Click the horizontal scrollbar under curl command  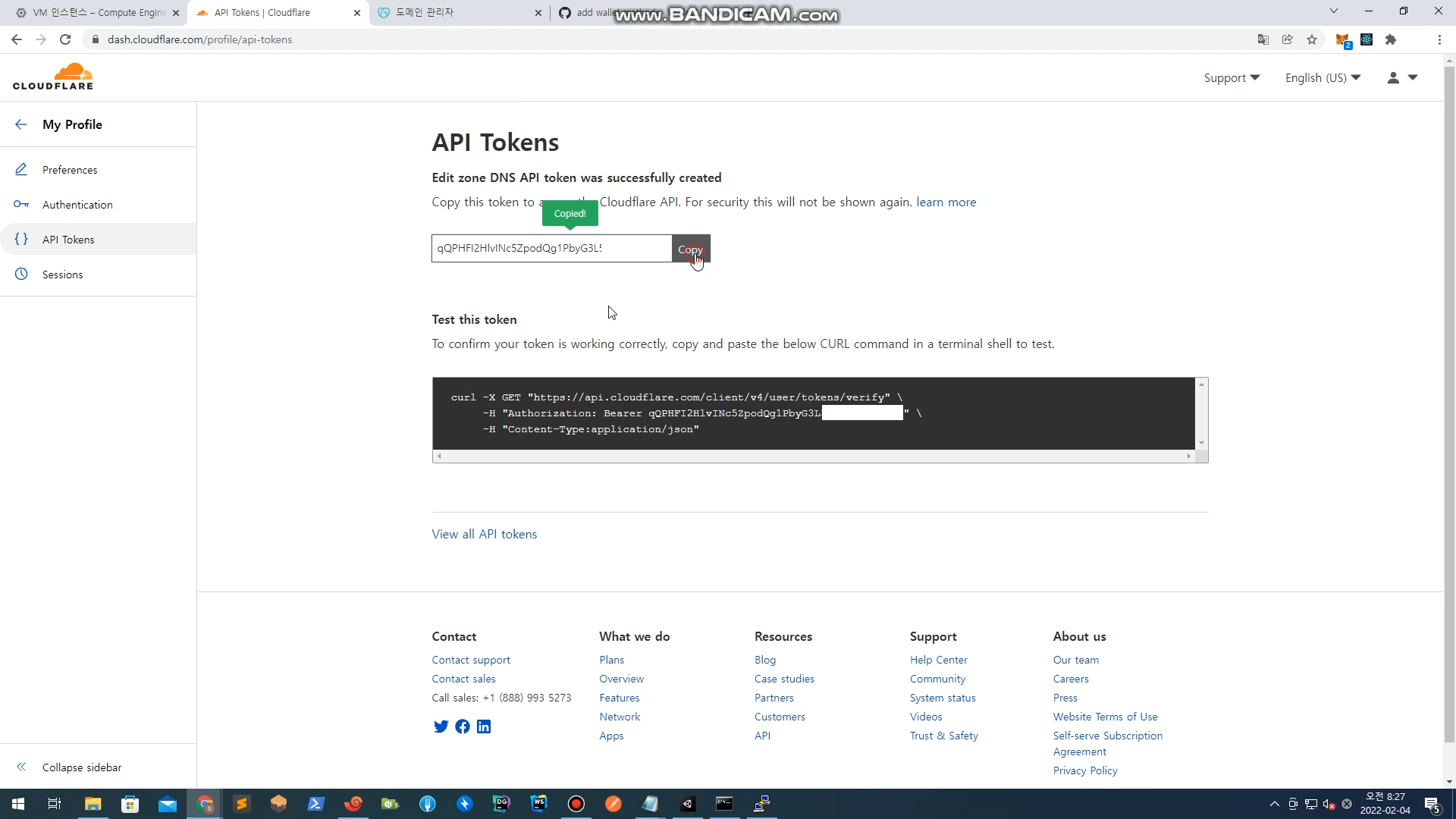coord(813,457)
